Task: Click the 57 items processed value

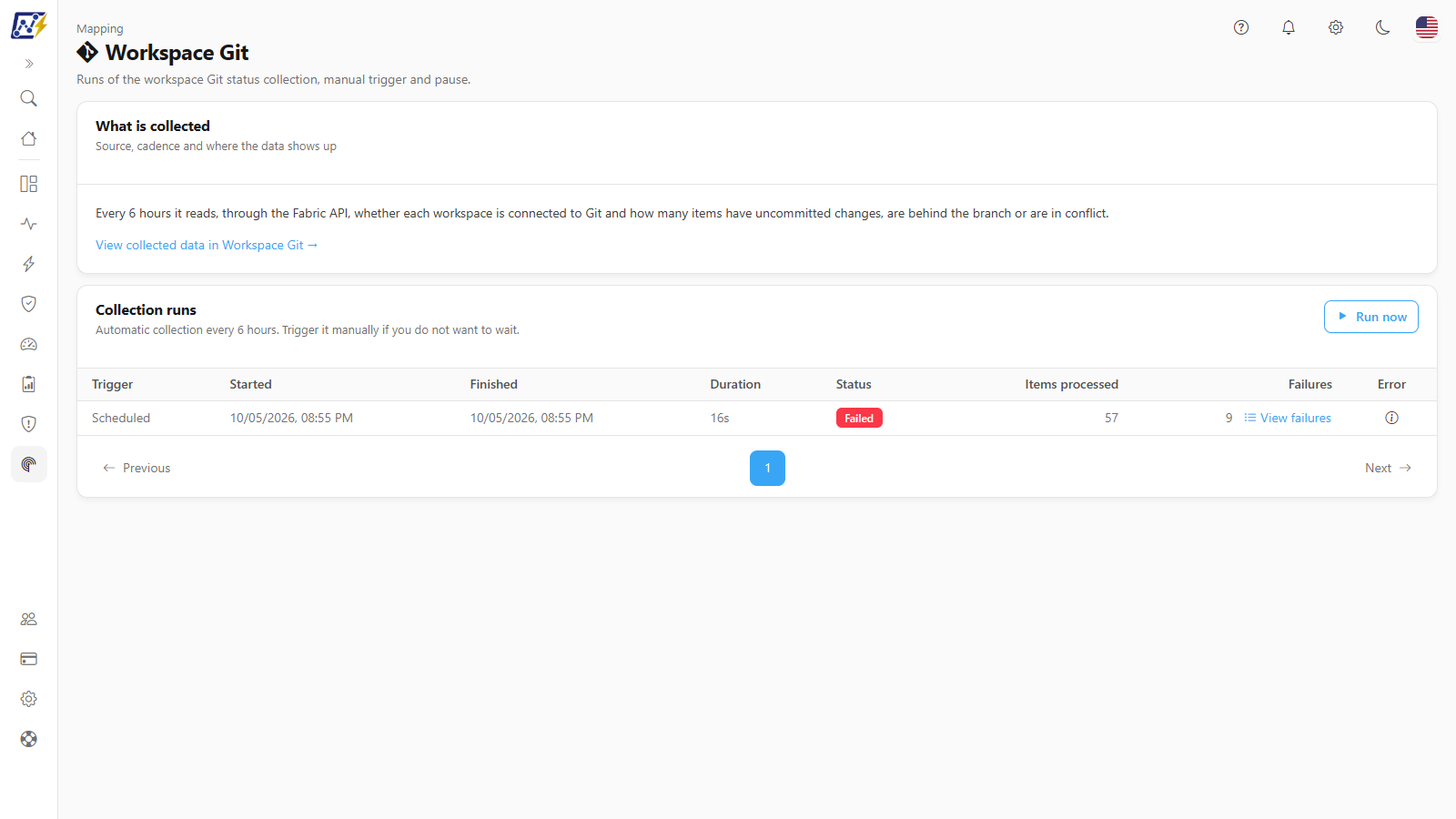Action: click(1112, 418)
